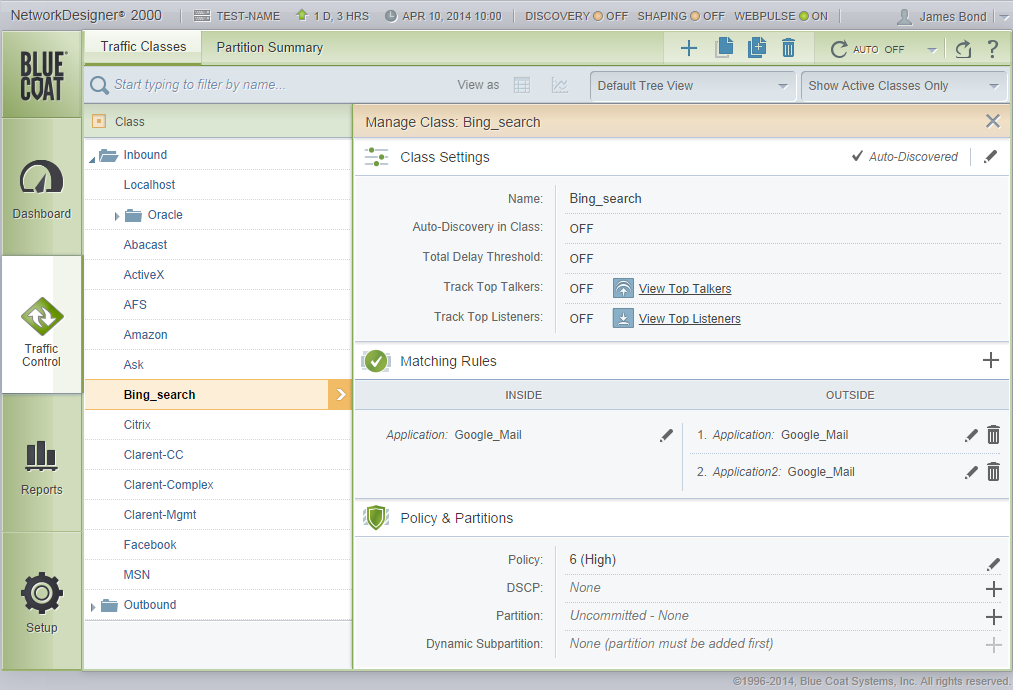Click the duplicate-with-plus icon in toolbar

coord(757,47)
